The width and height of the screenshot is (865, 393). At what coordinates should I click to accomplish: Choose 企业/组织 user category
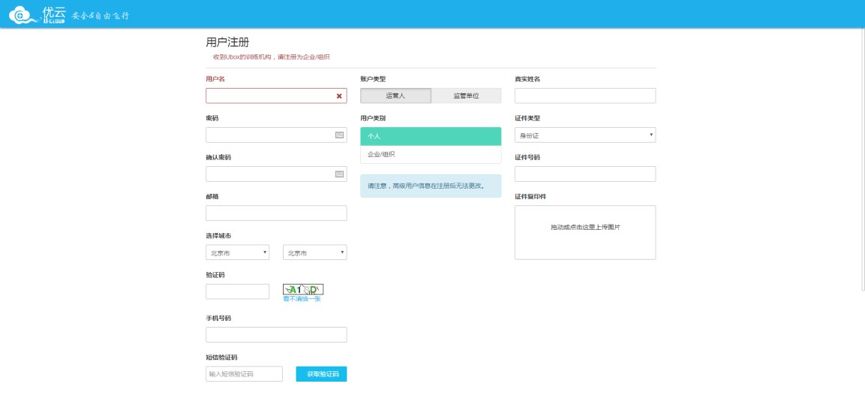click(x=431, y=155)
